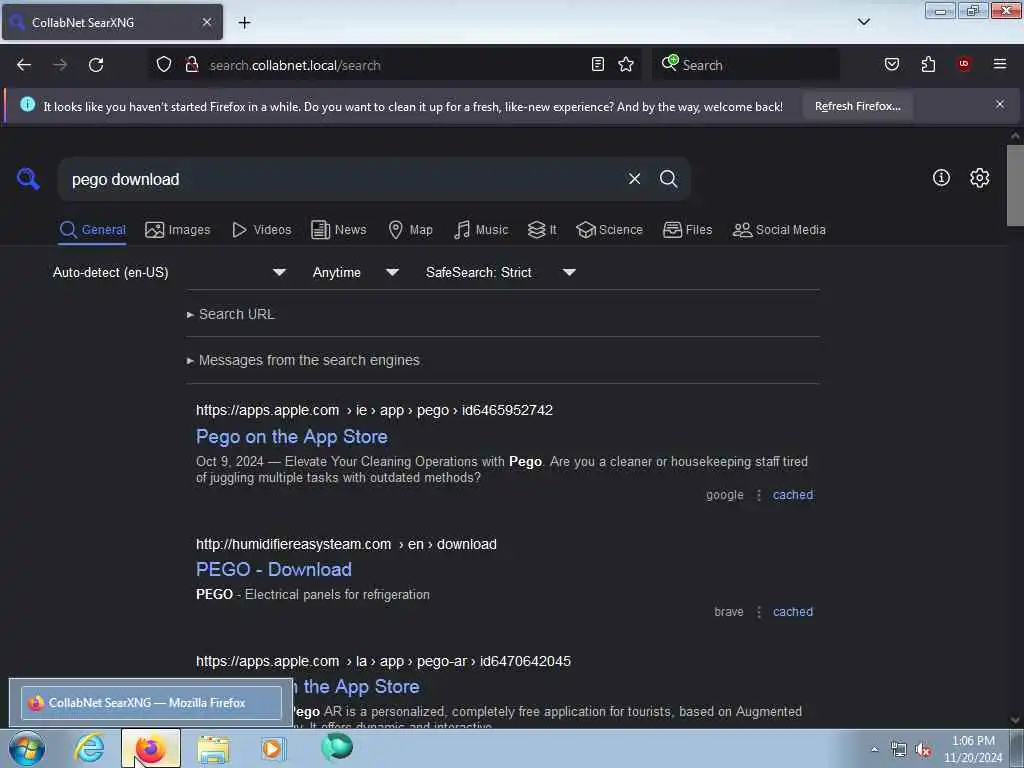Click the pego download search field
The width and height of the screenshot is (1024, 768).
pyautogui.click(x=340, y=179)
